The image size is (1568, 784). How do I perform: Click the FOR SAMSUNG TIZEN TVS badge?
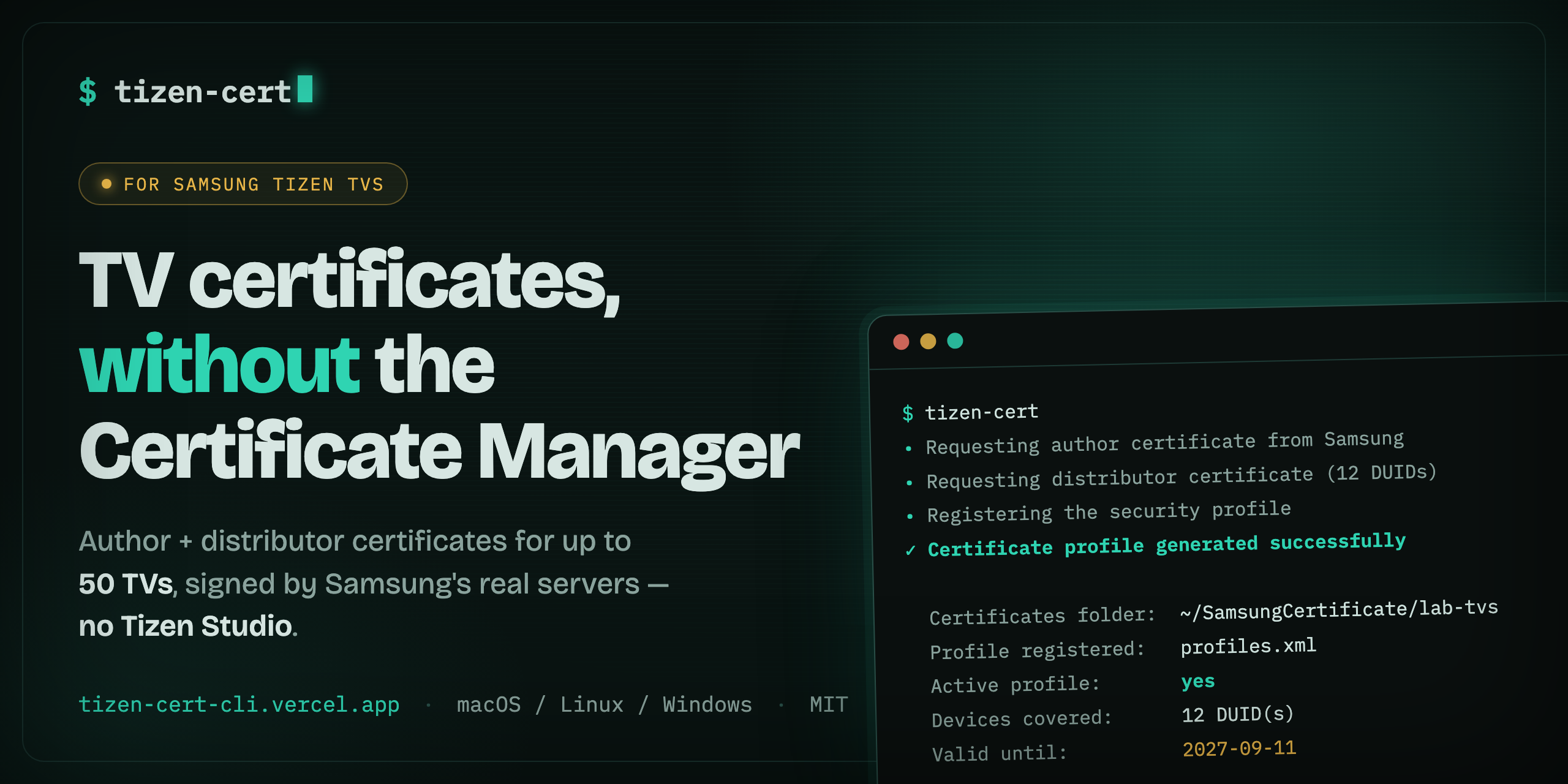[243, 184]
